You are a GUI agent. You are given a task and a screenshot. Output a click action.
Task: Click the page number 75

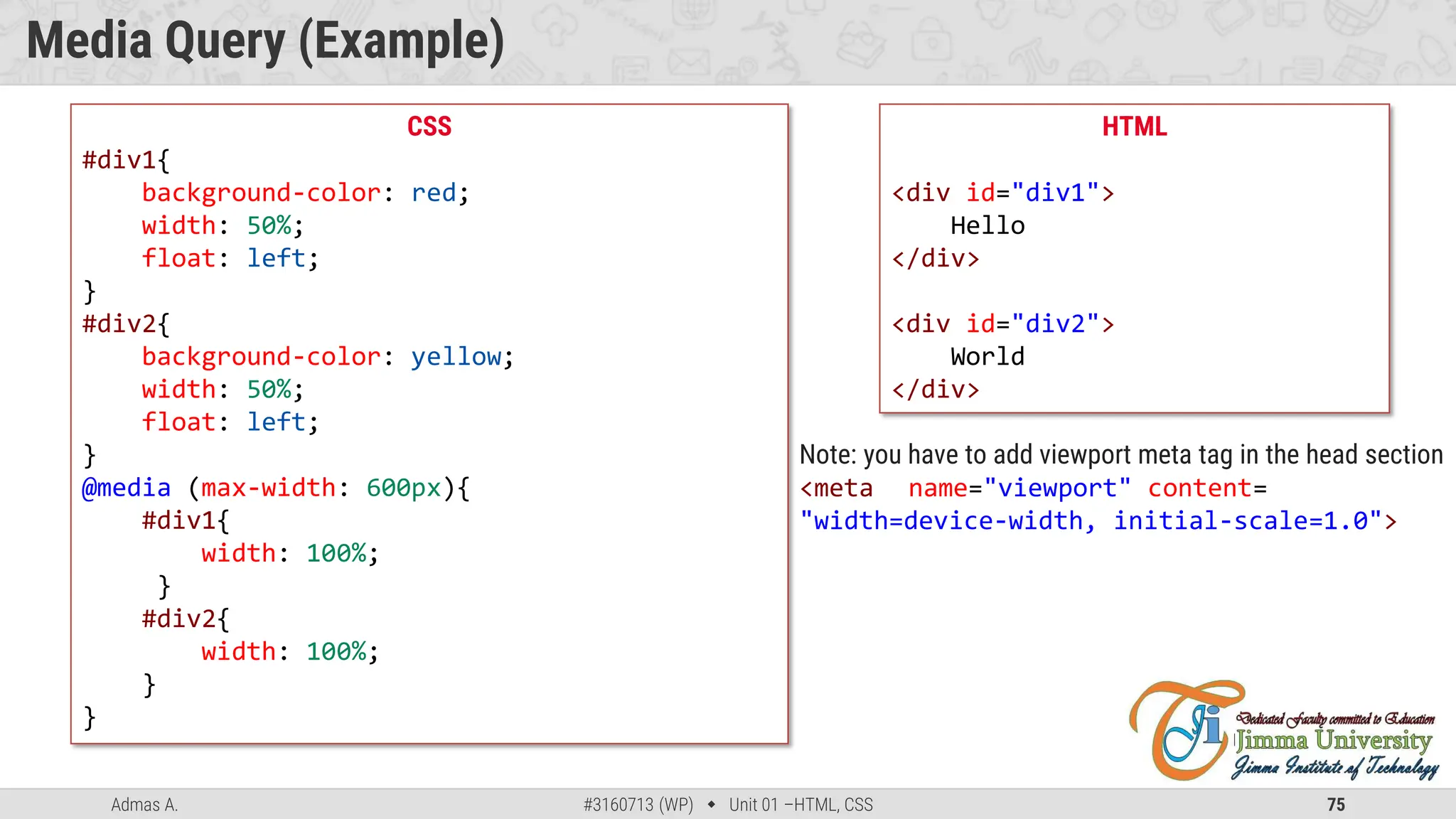coord(1336,805)
